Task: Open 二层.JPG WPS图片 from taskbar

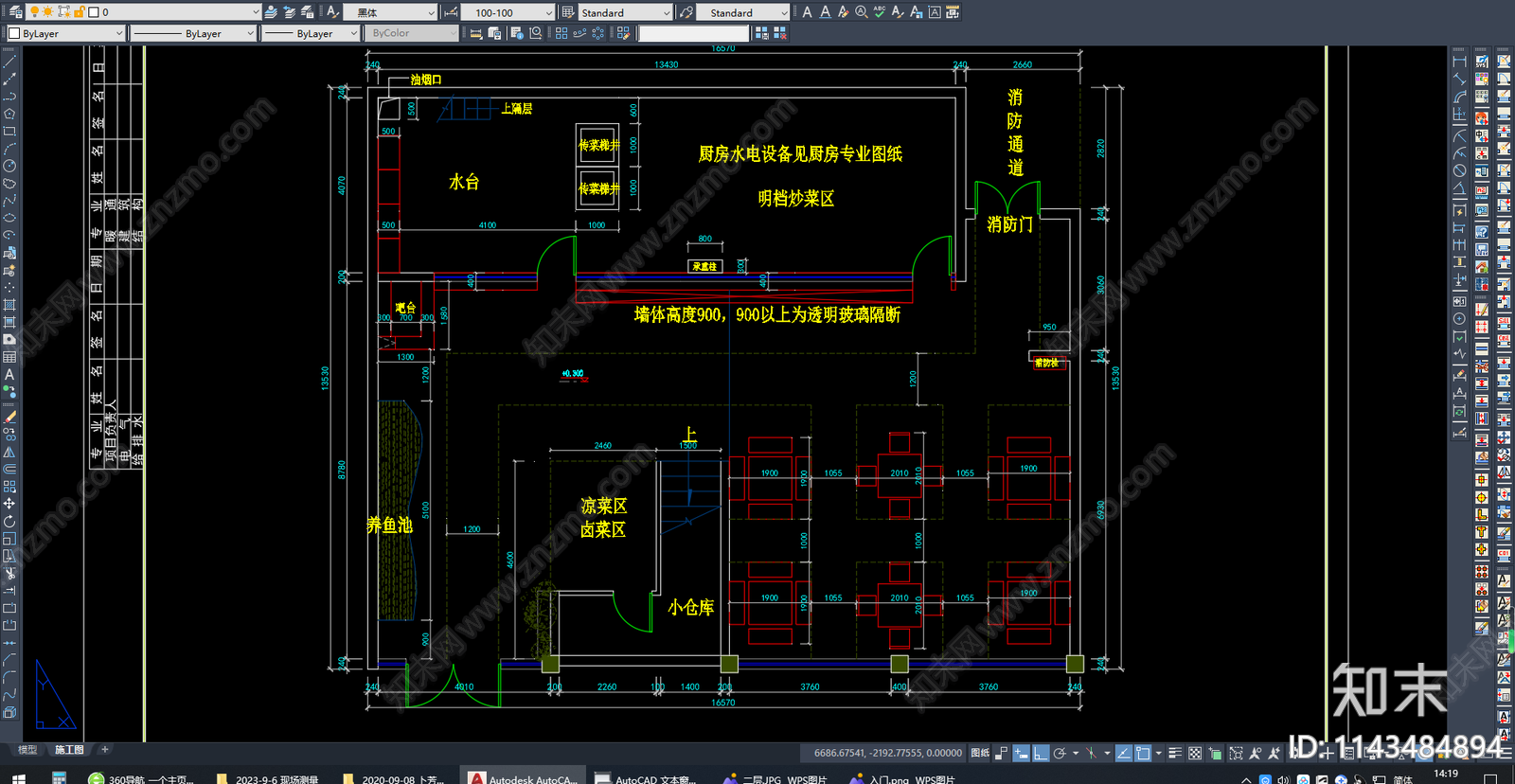Action: tap(775, 778)
